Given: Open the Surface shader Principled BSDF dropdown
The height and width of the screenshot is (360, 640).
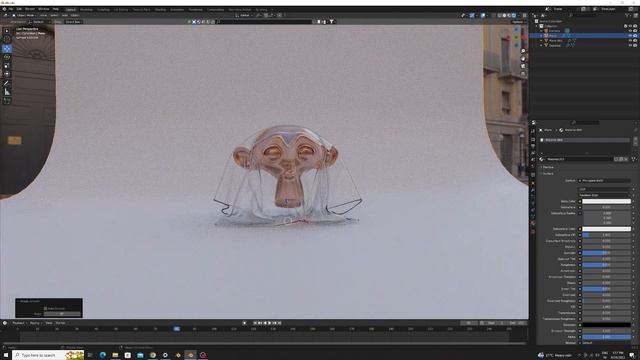Looking at the screenshot, I should [604, 180].
